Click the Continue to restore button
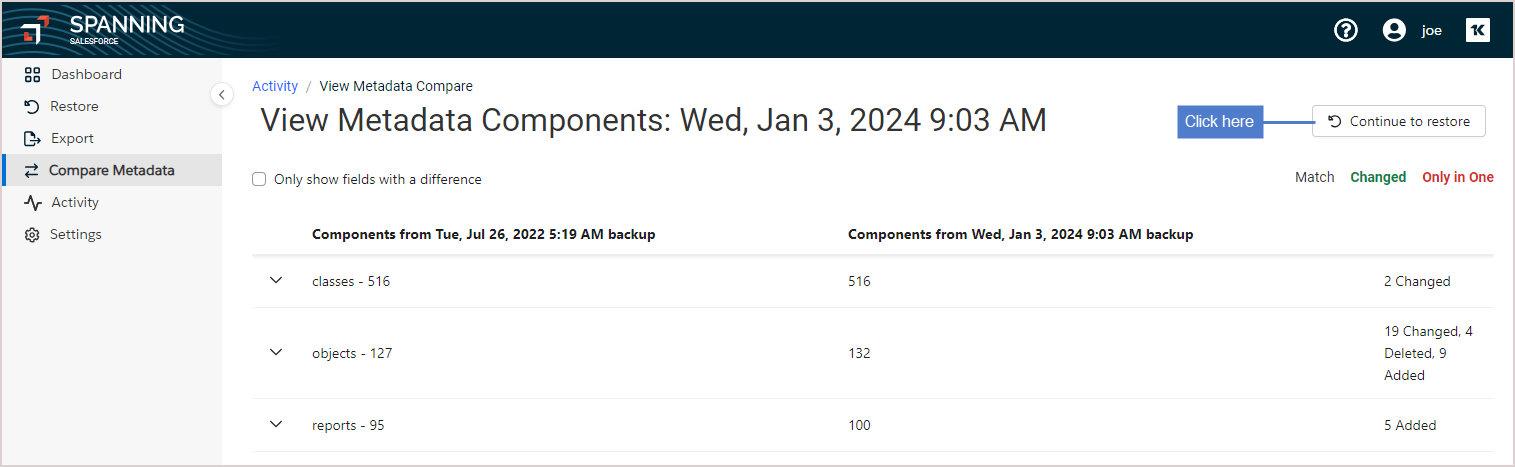Viewport: 1515px width, 467px height. click(1399, 121)
